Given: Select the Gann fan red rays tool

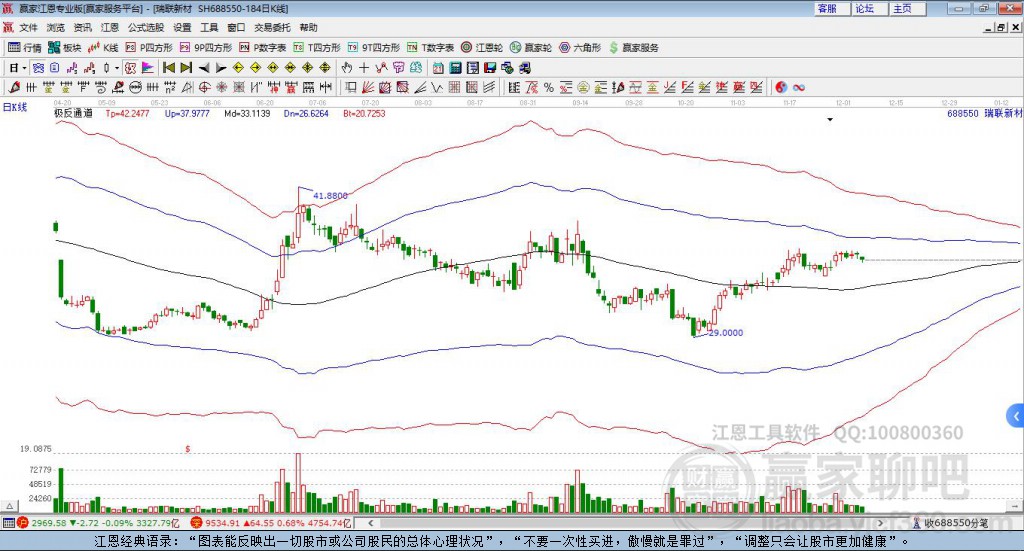Looking at the screenshot, I should pyautogui.click(x=368, y=87).
